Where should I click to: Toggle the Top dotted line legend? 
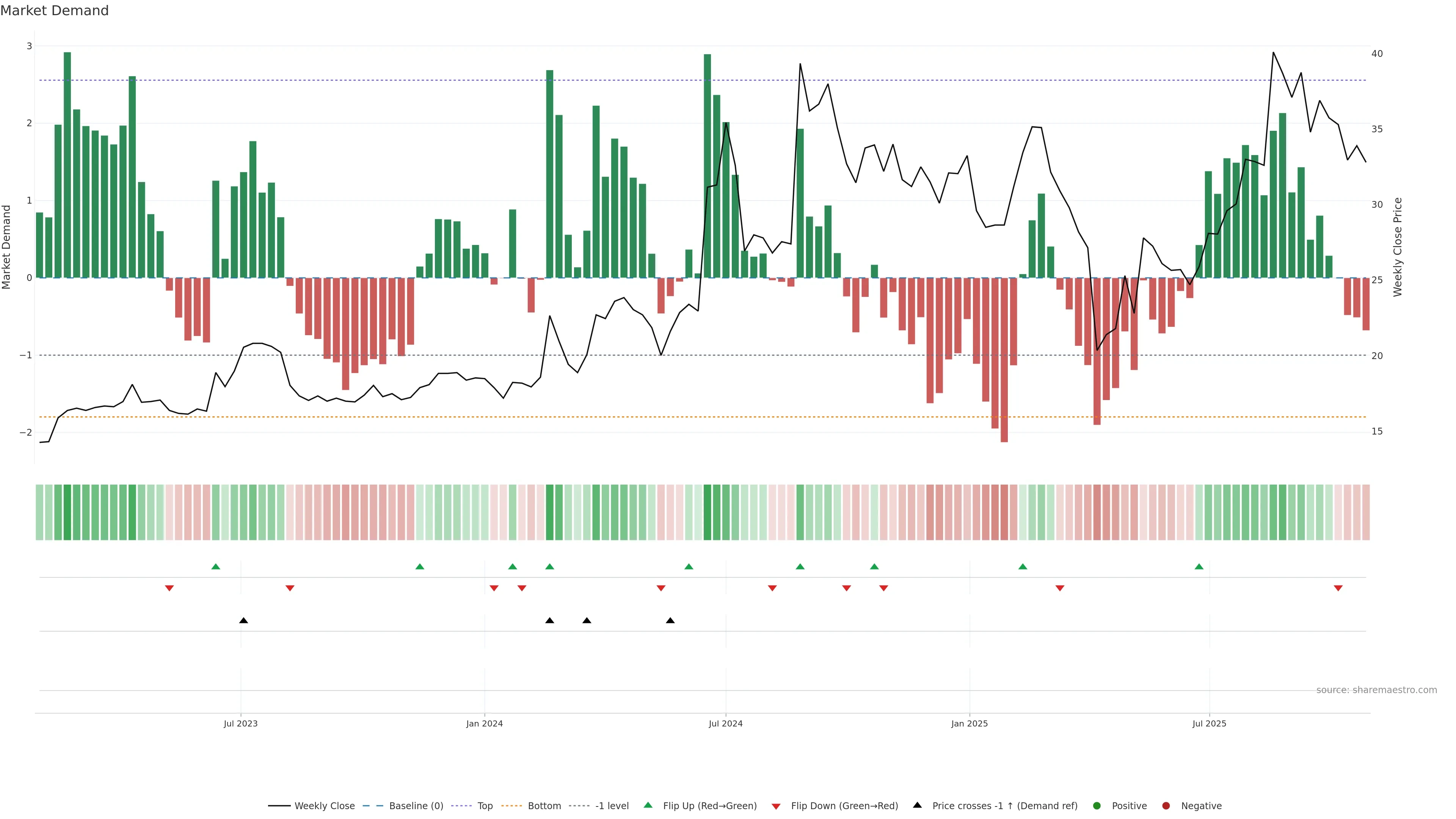tap(485, 806)
